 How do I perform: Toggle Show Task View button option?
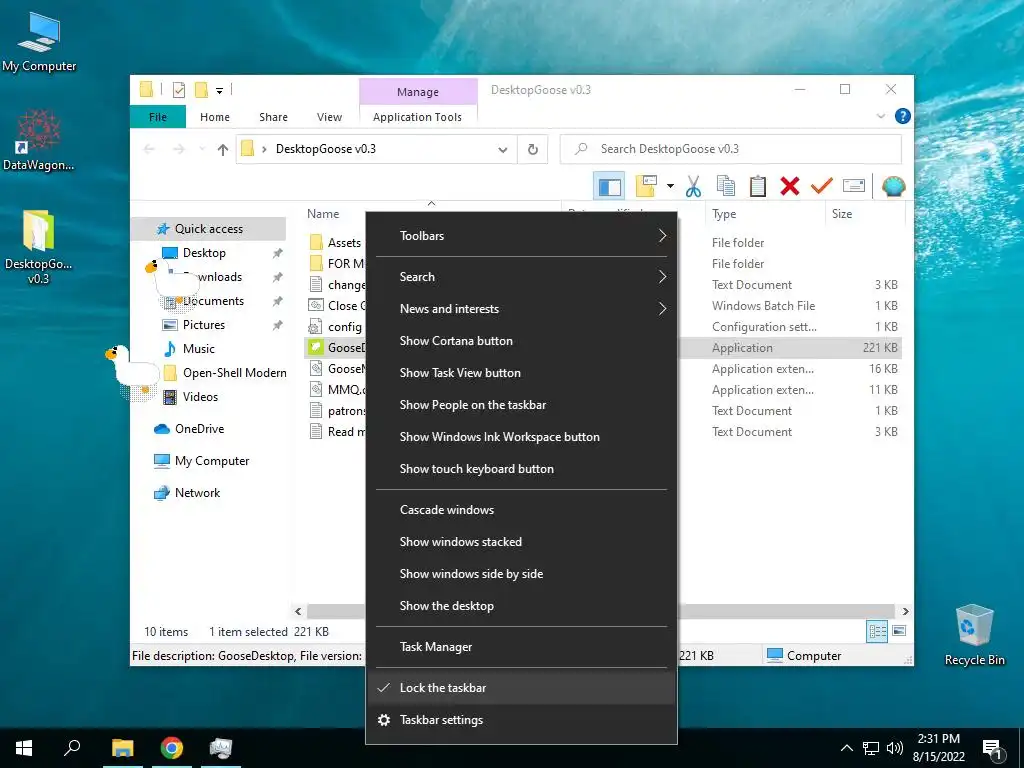click(x=521, y=373)
